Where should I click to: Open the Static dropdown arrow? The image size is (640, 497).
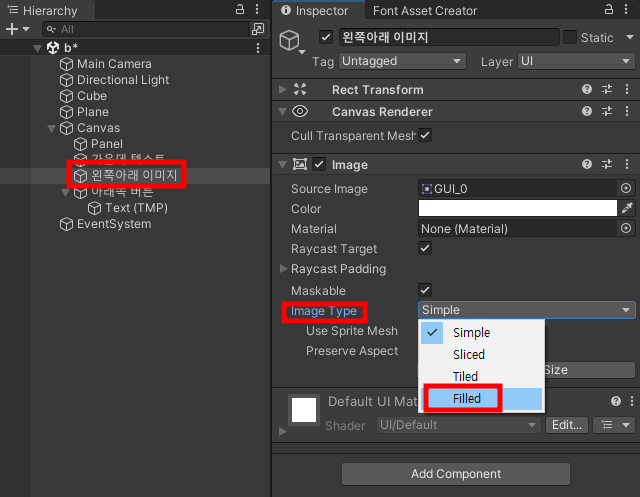coord(630,38)
